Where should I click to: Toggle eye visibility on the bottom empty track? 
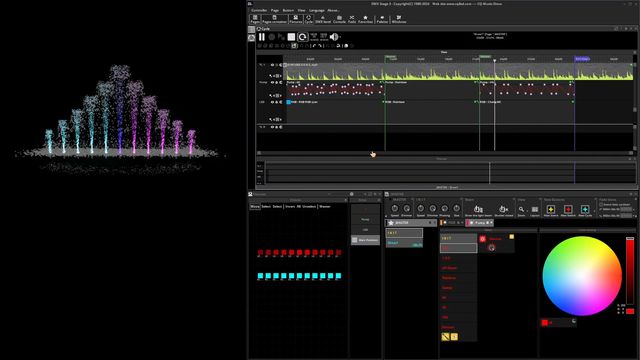[x=272, y=127]
